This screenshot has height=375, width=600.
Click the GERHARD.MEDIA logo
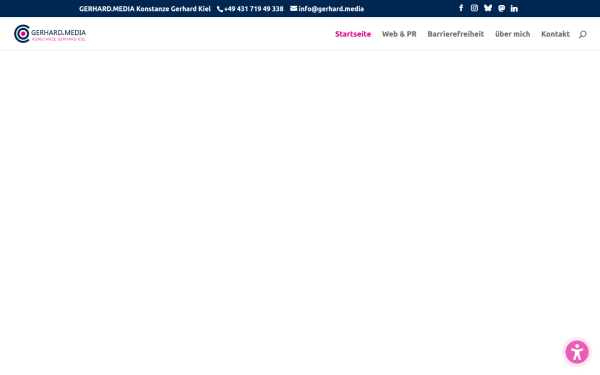coord(50,34)
